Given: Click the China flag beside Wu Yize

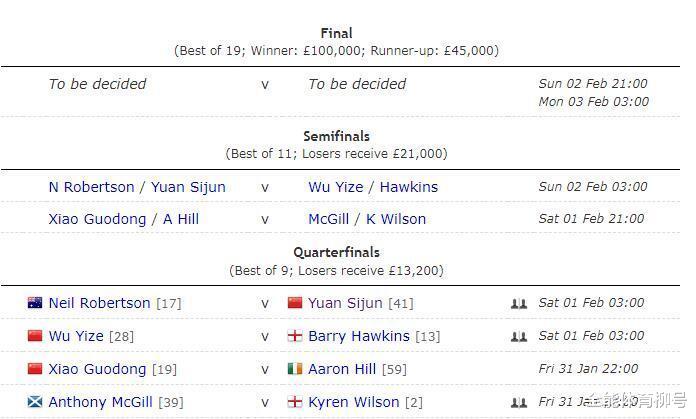Looking at the screenshot, I should [35, 336].
